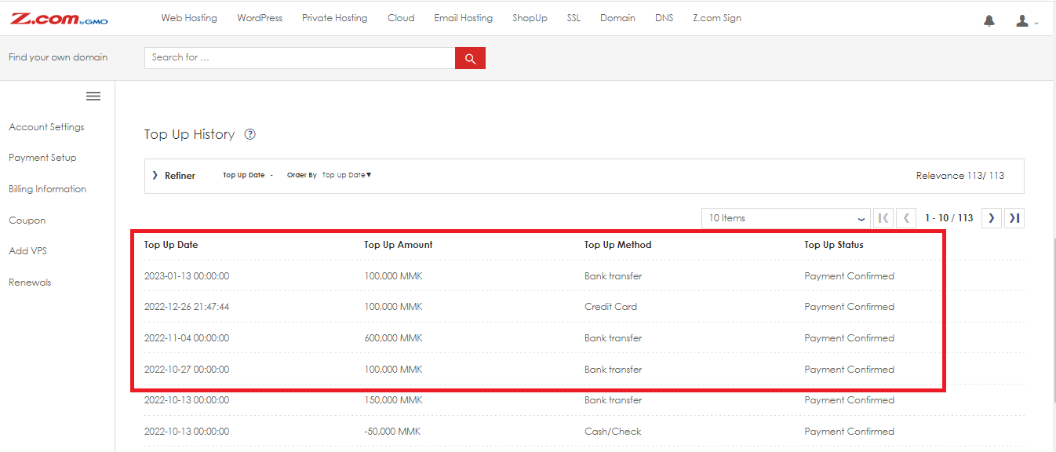1056x452 pixels.
Task: Click the 600,000 MMK amount cell
Action: [x=393, y=337]
